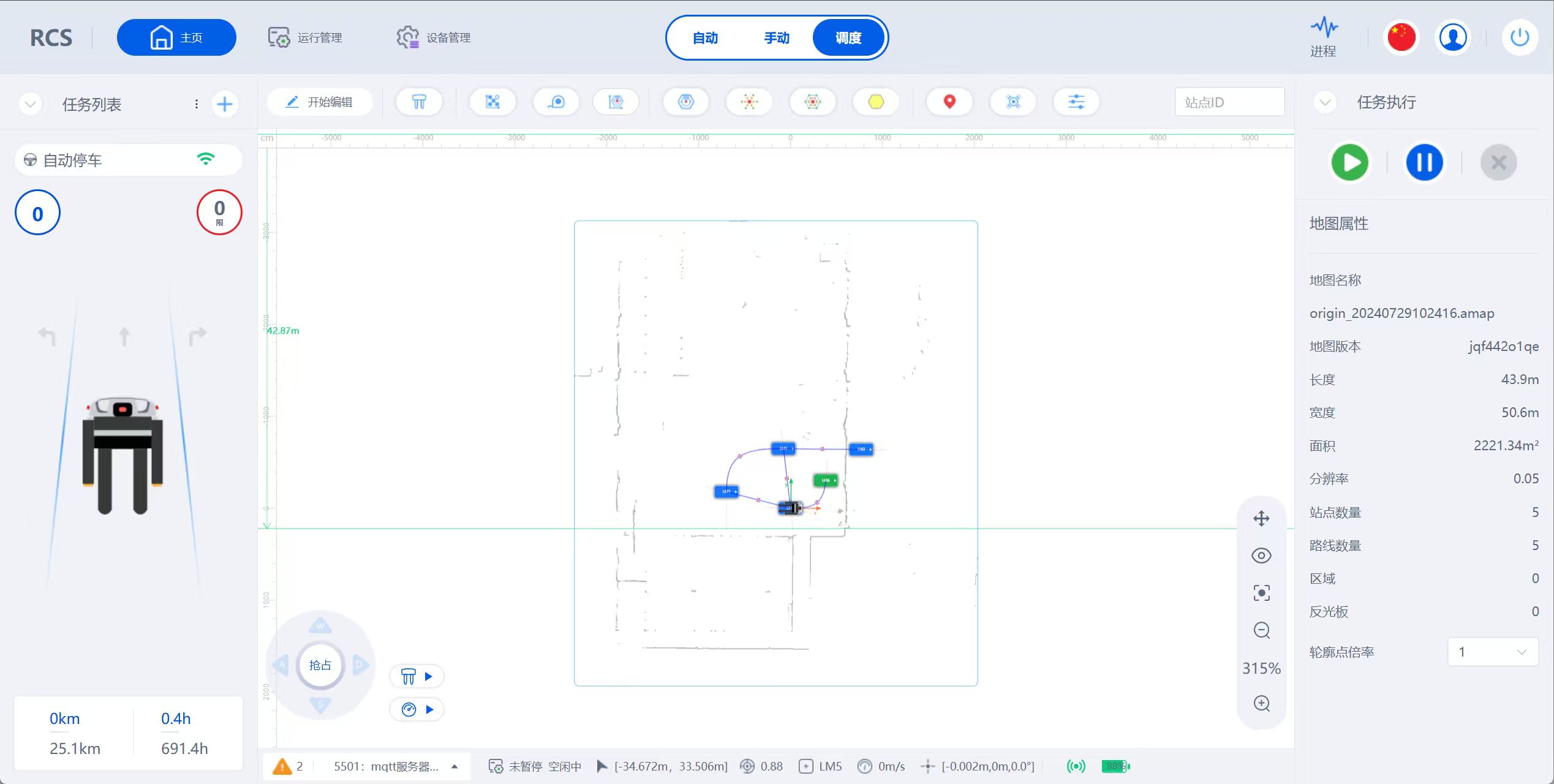The height and width of the screenshot is (784, 1554).
Task: Click the move/pan arrows icon on the map
Action: 1261,519
